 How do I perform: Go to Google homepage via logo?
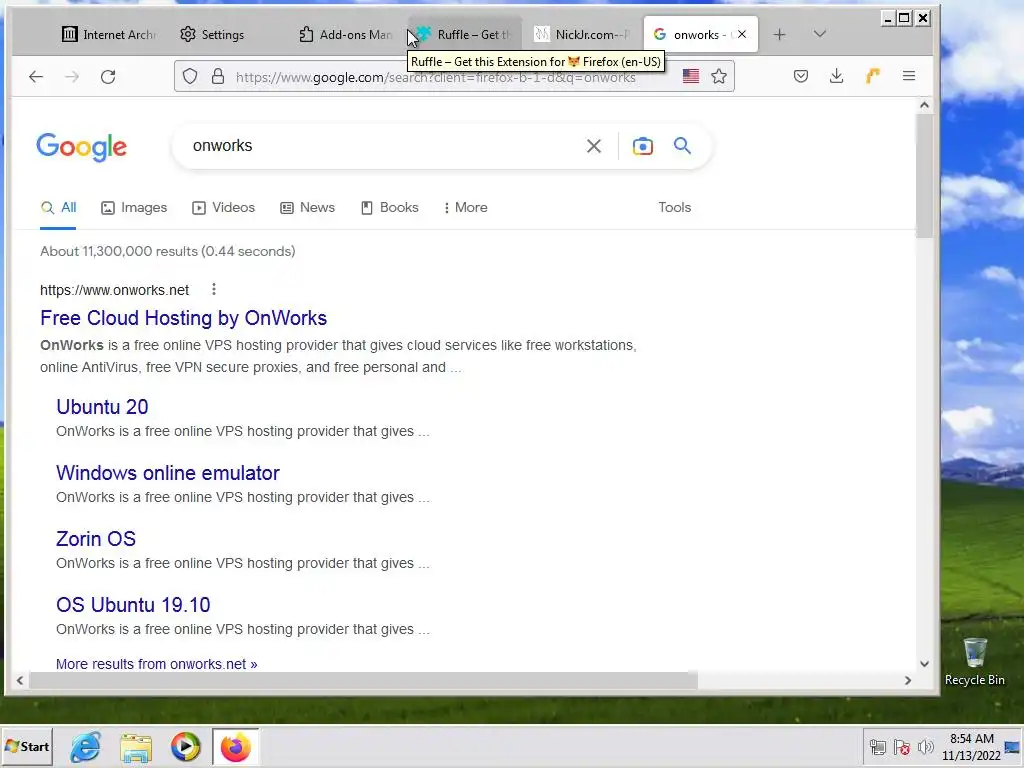point(82,147)
